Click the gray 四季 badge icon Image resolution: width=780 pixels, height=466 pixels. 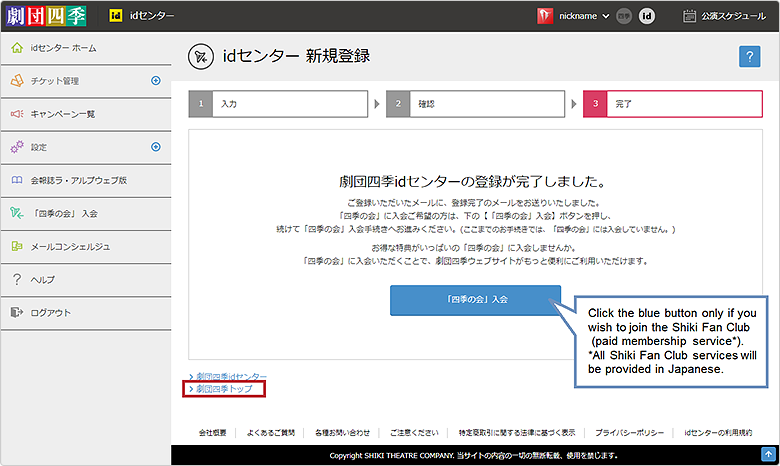coord(624,16)
